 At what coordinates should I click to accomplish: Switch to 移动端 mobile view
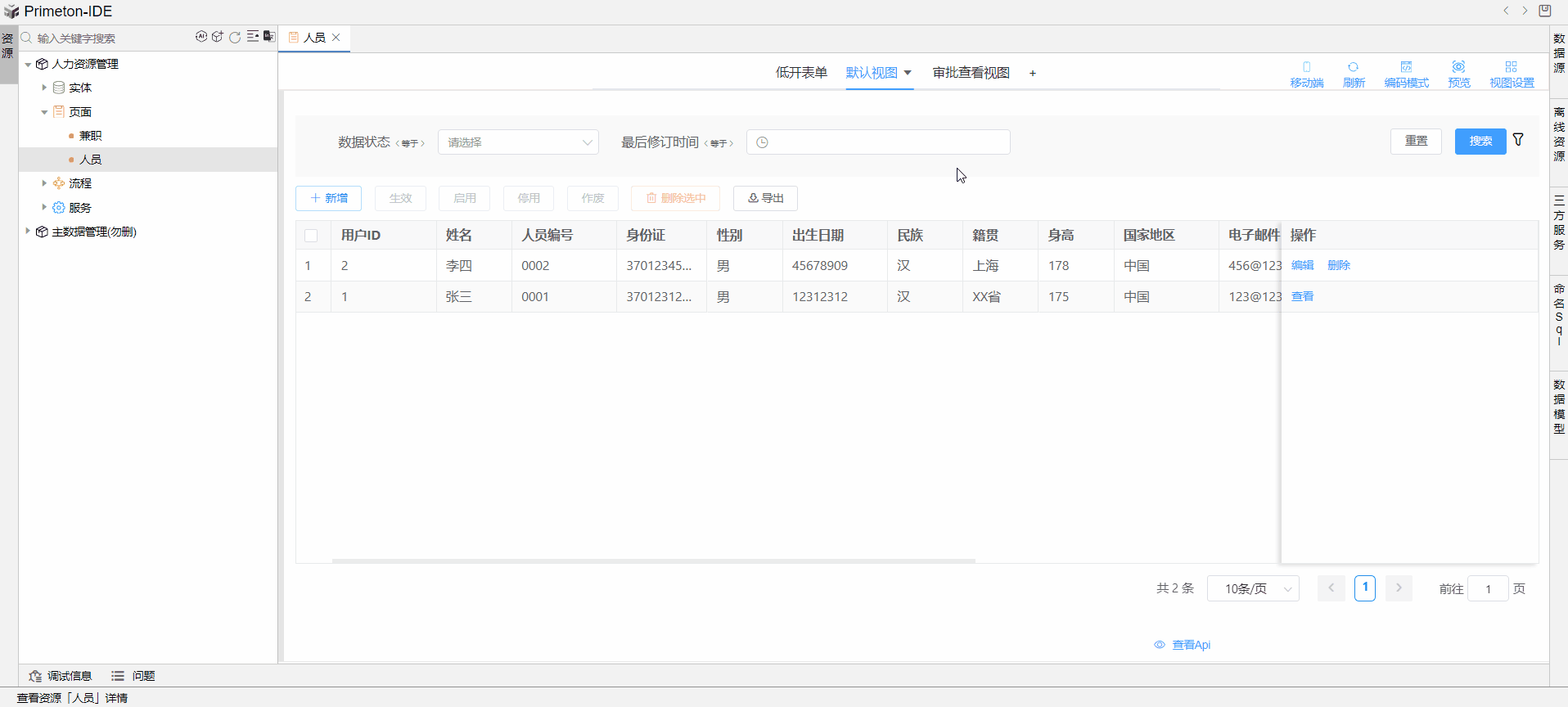[x=1306, y=74]
